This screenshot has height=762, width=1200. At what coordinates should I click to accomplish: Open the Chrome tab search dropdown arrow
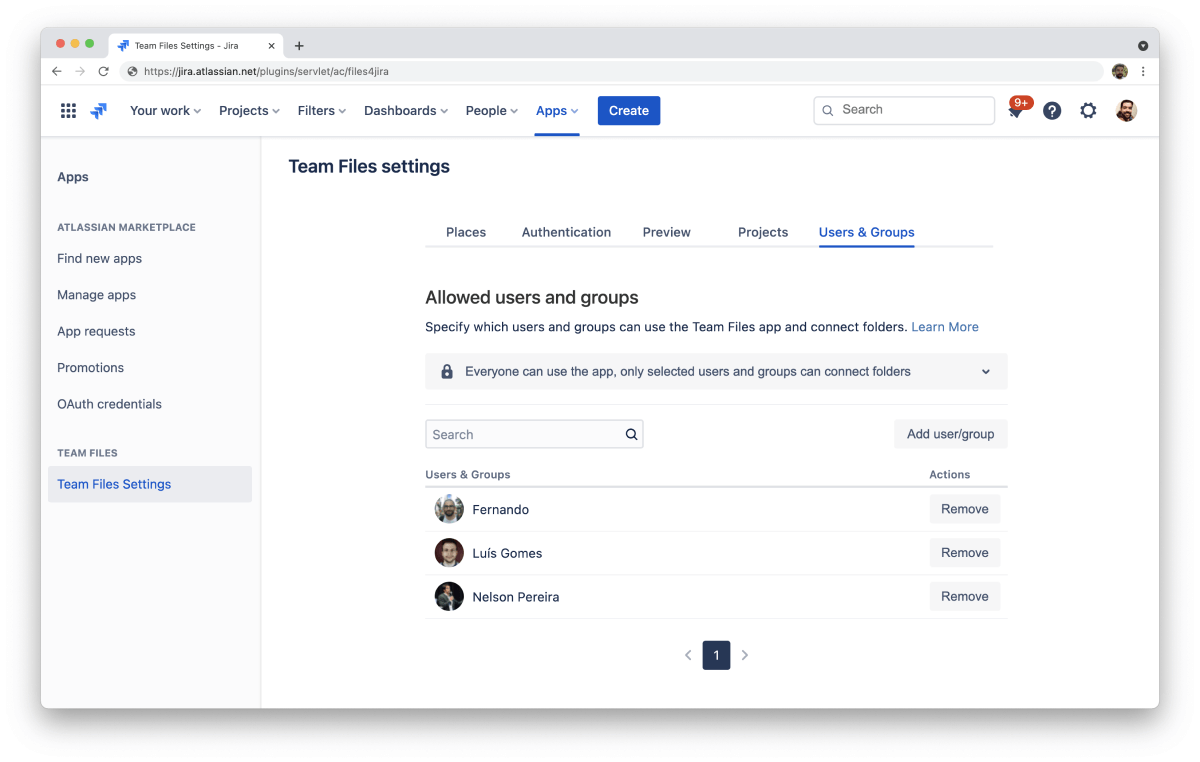1143,46
